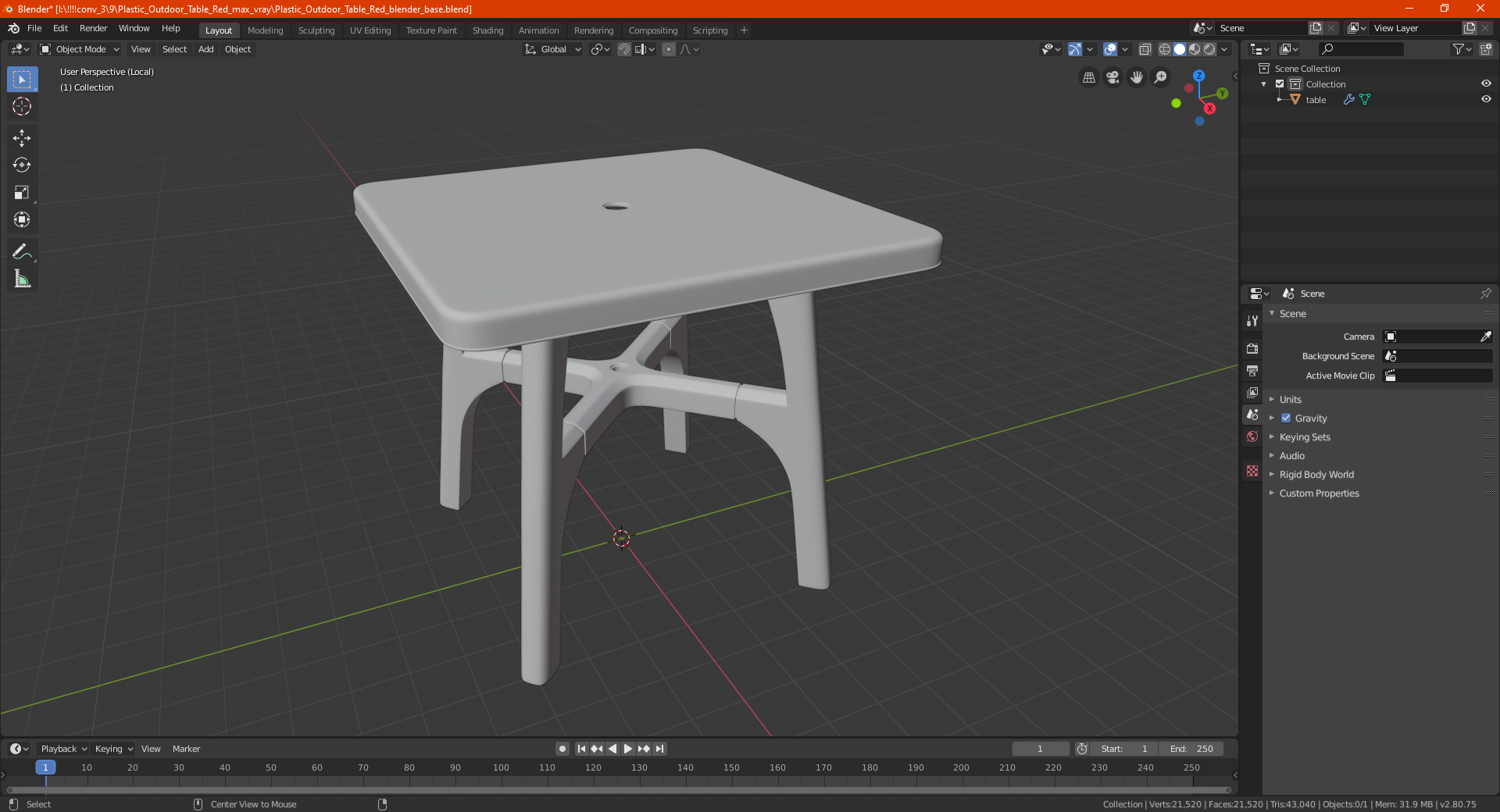
Task: Select the Scale tool
Action: click(x=22, y=193)
